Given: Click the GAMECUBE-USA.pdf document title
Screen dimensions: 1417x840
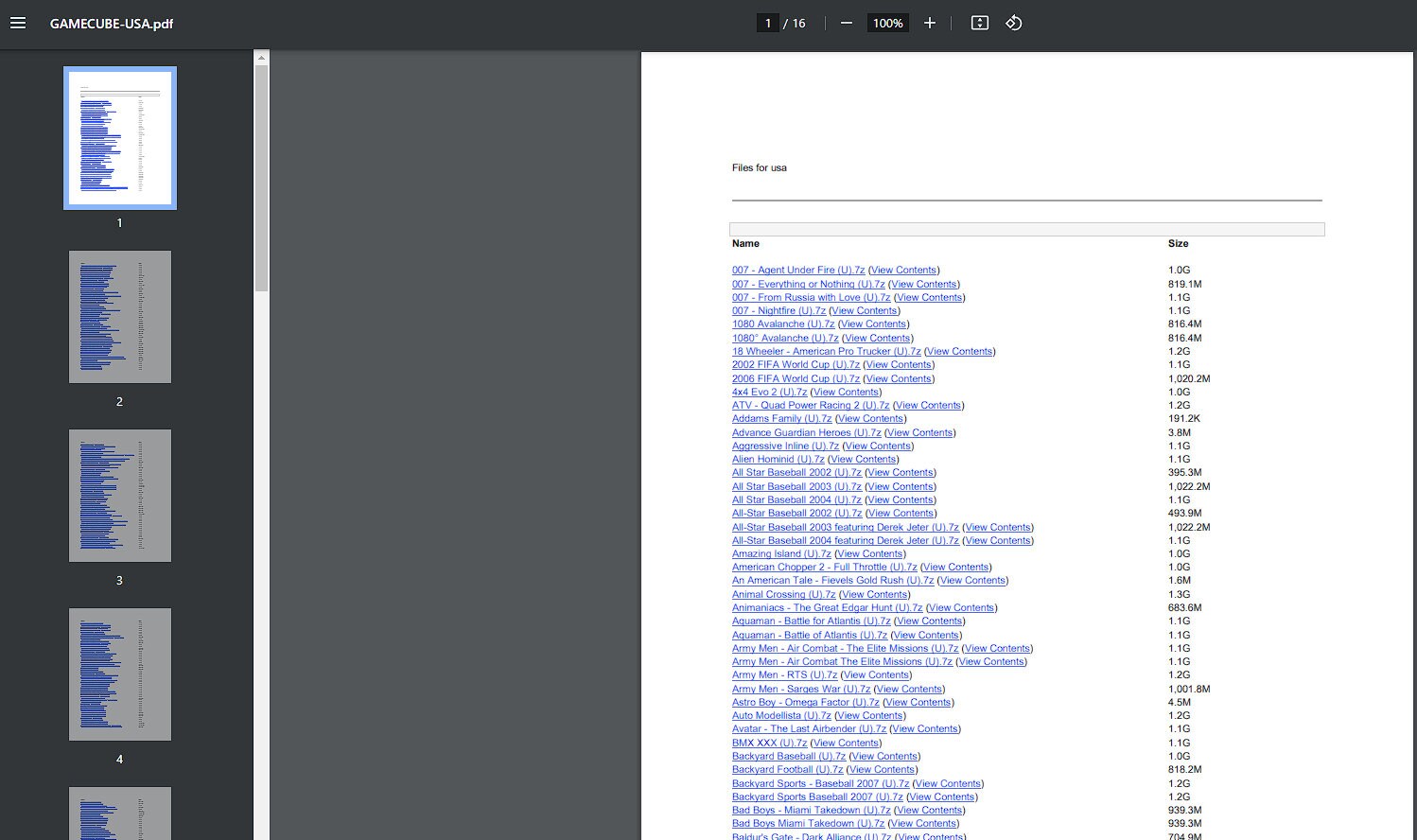Looking at the screenshot, I should [x=112, y=23].
